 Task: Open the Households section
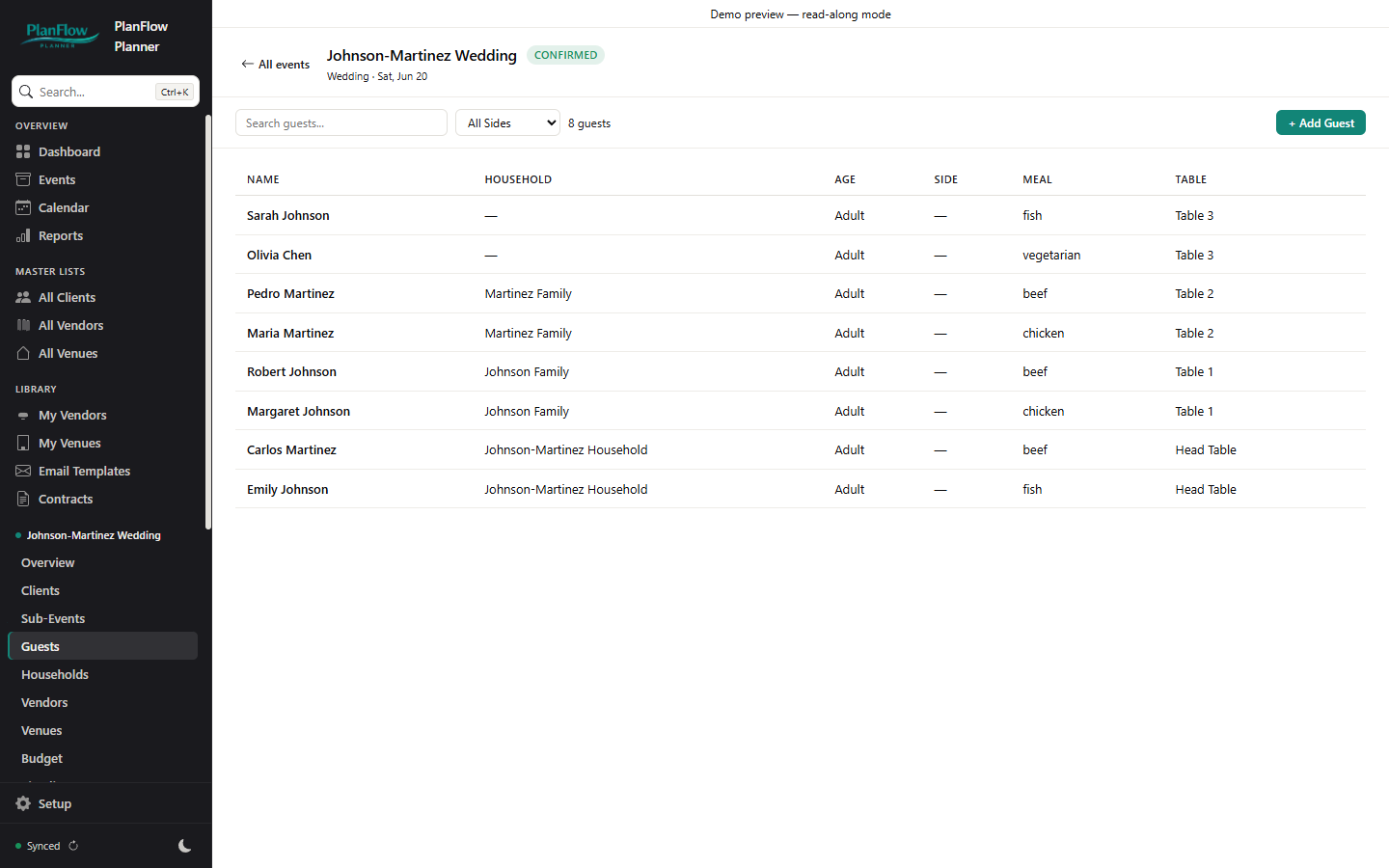102,674
